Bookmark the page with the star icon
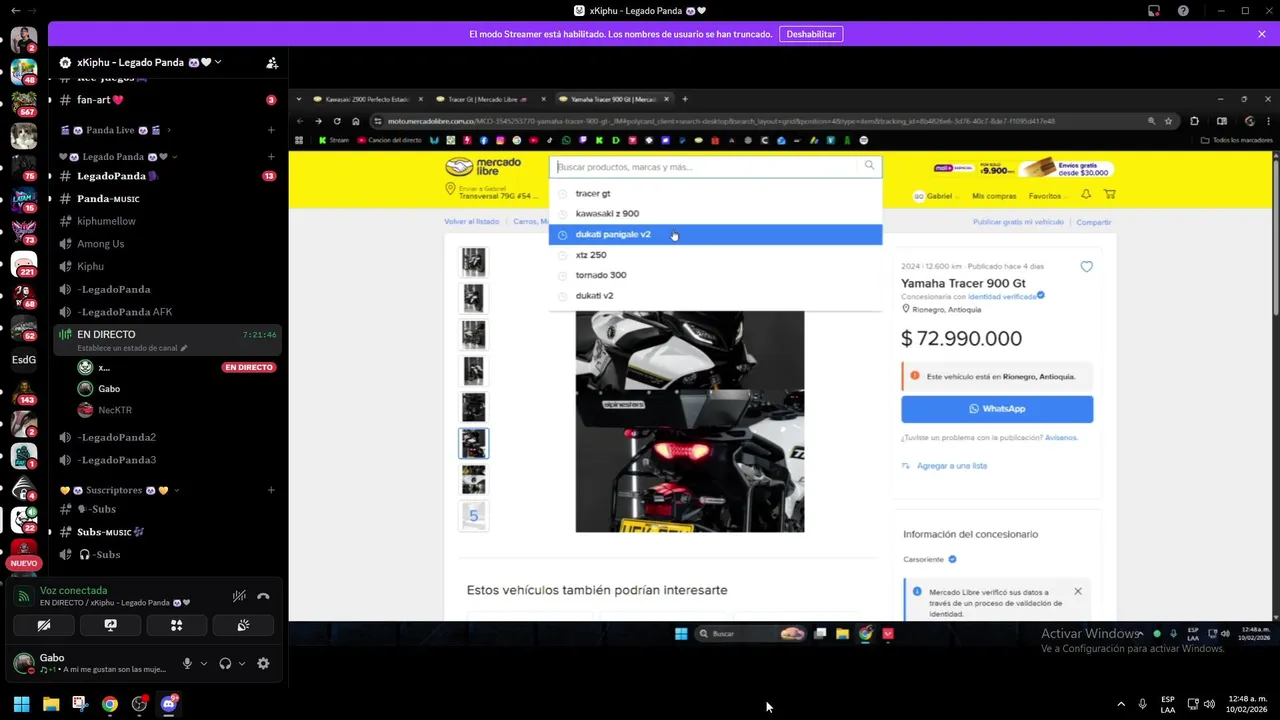 (1168, 121)
